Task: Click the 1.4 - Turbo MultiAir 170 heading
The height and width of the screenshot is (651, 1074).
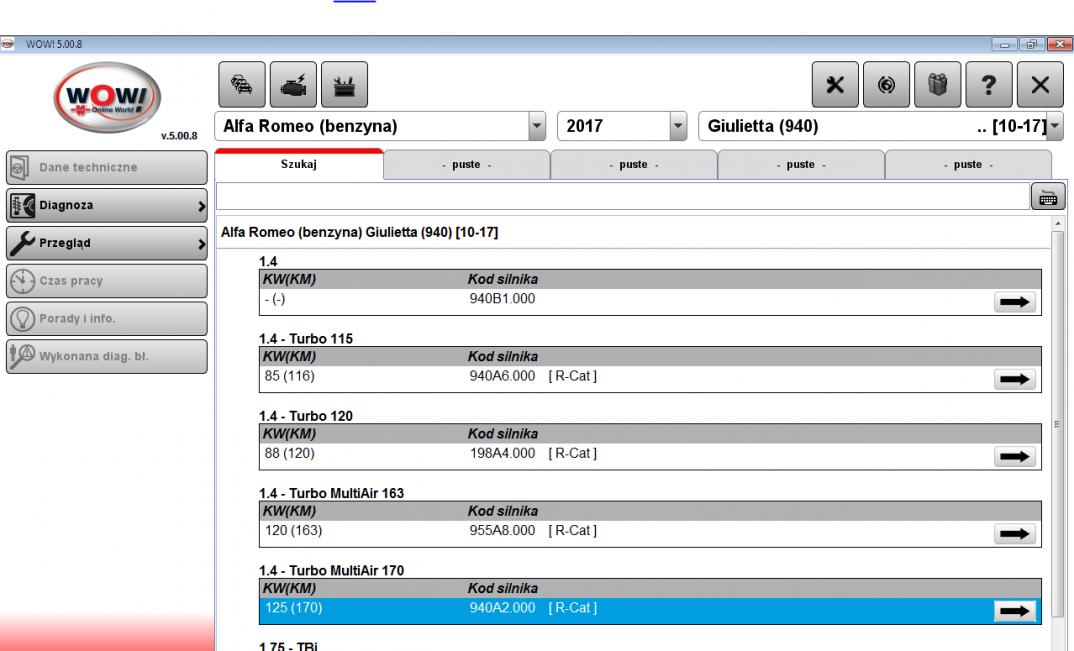Action: [x=332, y=570]
